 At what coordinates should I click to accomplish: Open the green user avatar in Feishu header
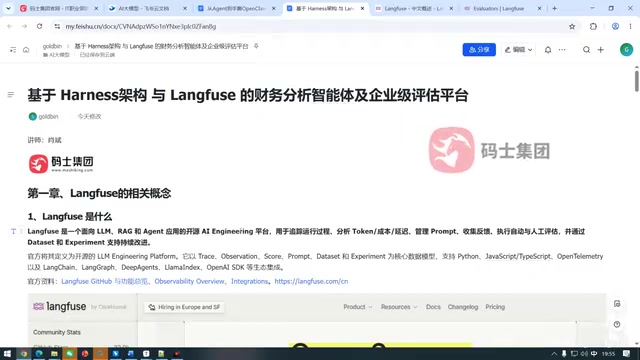626,49
